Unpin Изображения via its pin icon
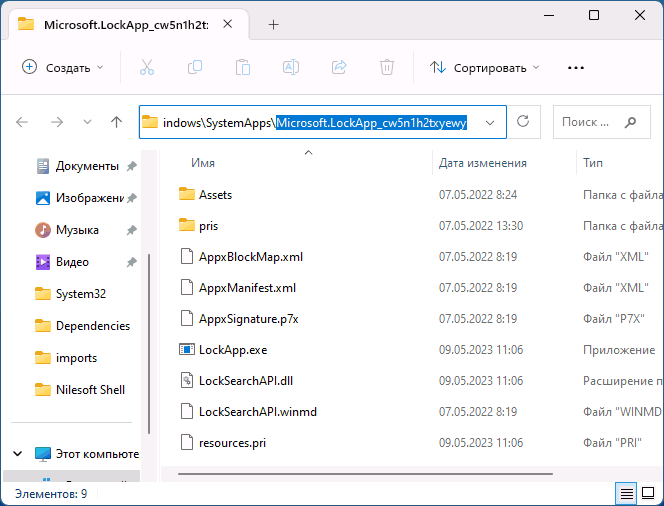The image size is (664, 506). [132, 198]
